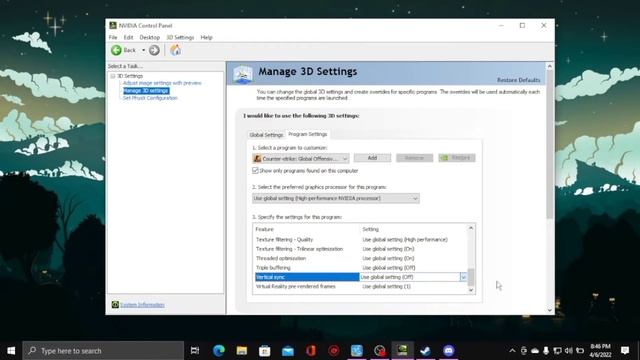The width and height of the screenshot is (640, 360).
Task: Select Texture filtering - Trilinear optimization row
Action: (361, 249)
